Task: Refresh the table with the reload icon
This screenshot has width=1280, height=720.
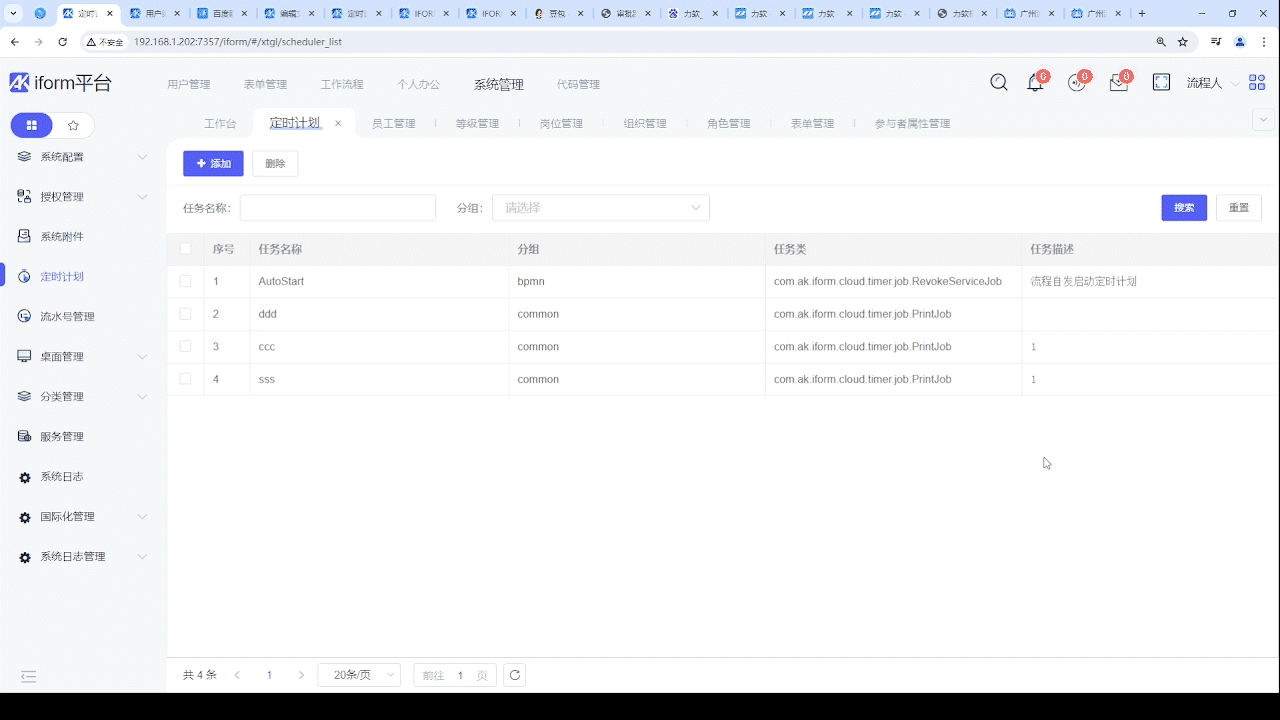Action: tap(514, 675)
